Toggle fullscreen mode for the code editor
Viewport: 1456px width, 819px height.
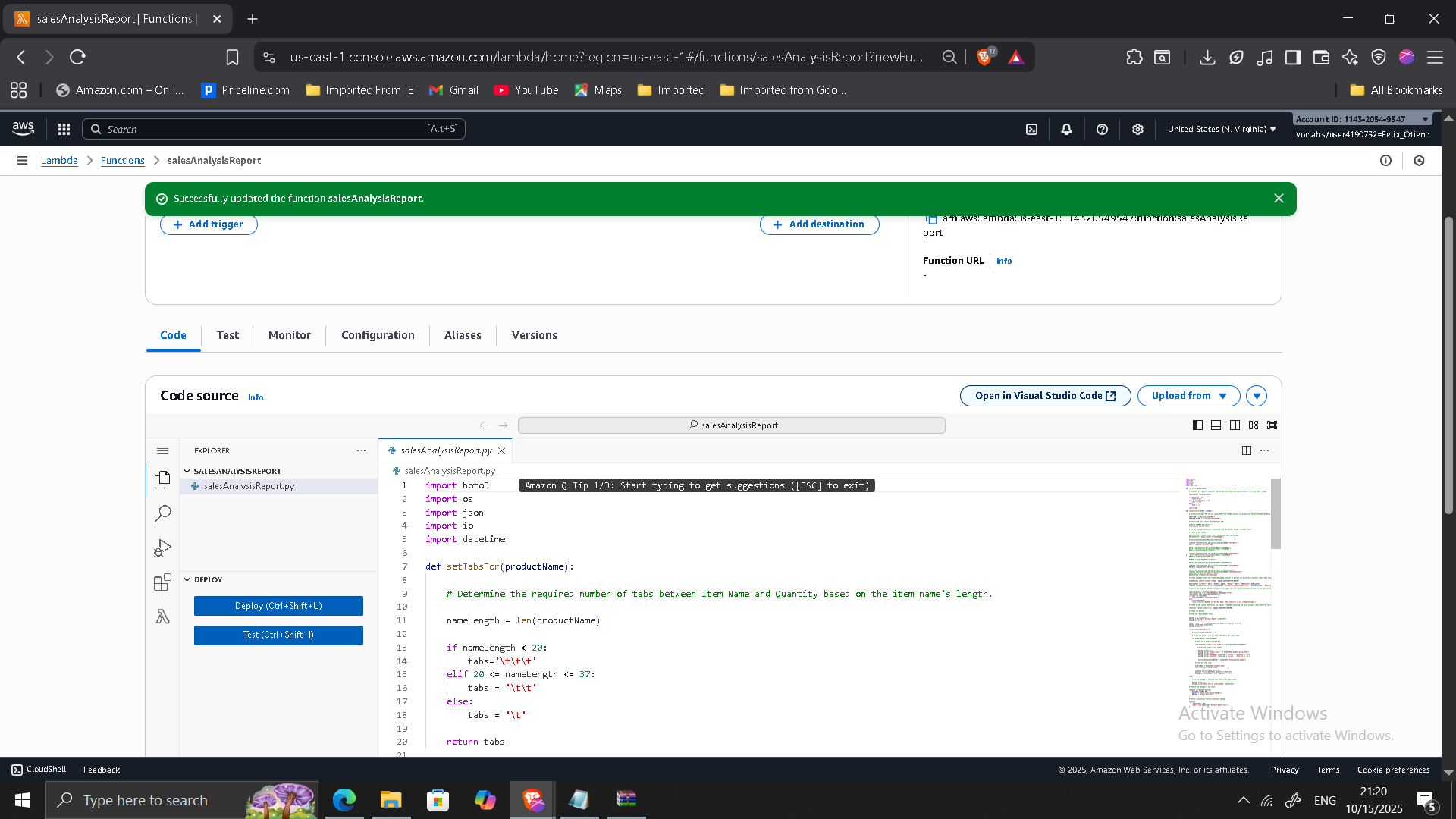pyautogui.click(x=1272, y=425)
